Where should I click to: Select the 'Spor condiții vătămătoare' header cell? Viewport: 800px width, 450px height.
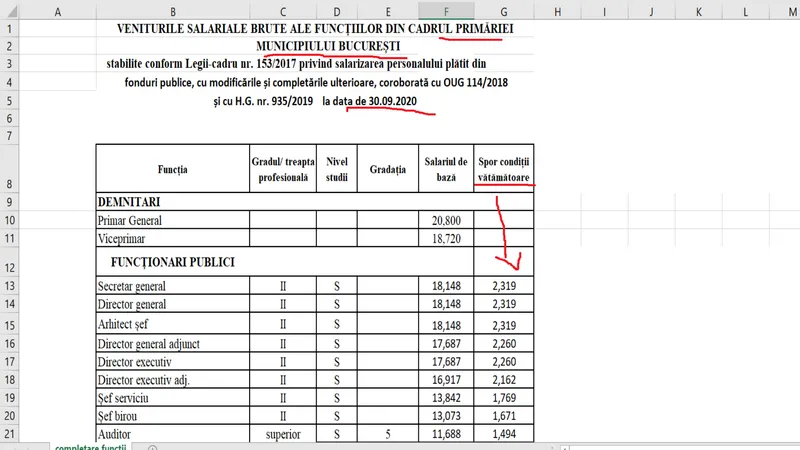[x=504, y=168]
